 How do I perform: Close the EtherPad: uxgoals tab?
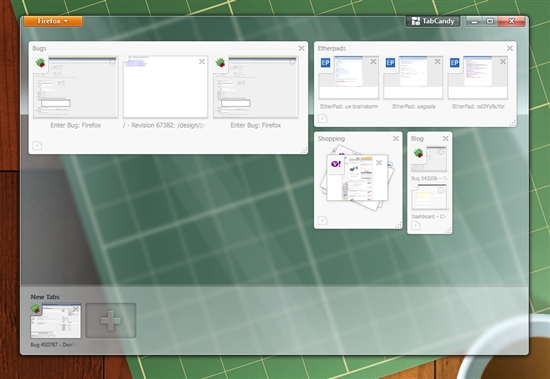pos(437,62)
